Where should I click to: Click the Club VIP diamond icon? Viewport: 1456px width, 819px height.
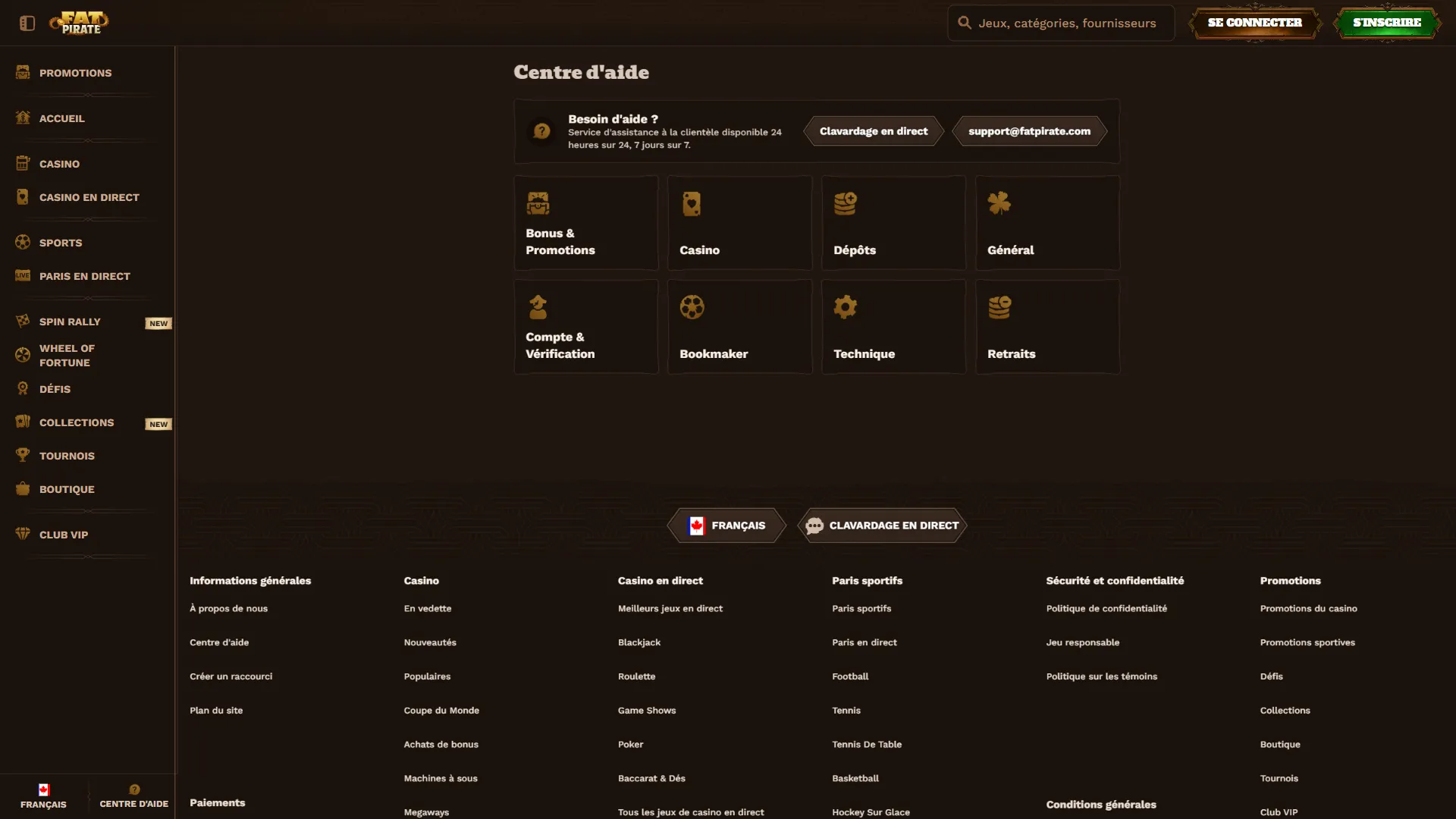coord(23,534)
